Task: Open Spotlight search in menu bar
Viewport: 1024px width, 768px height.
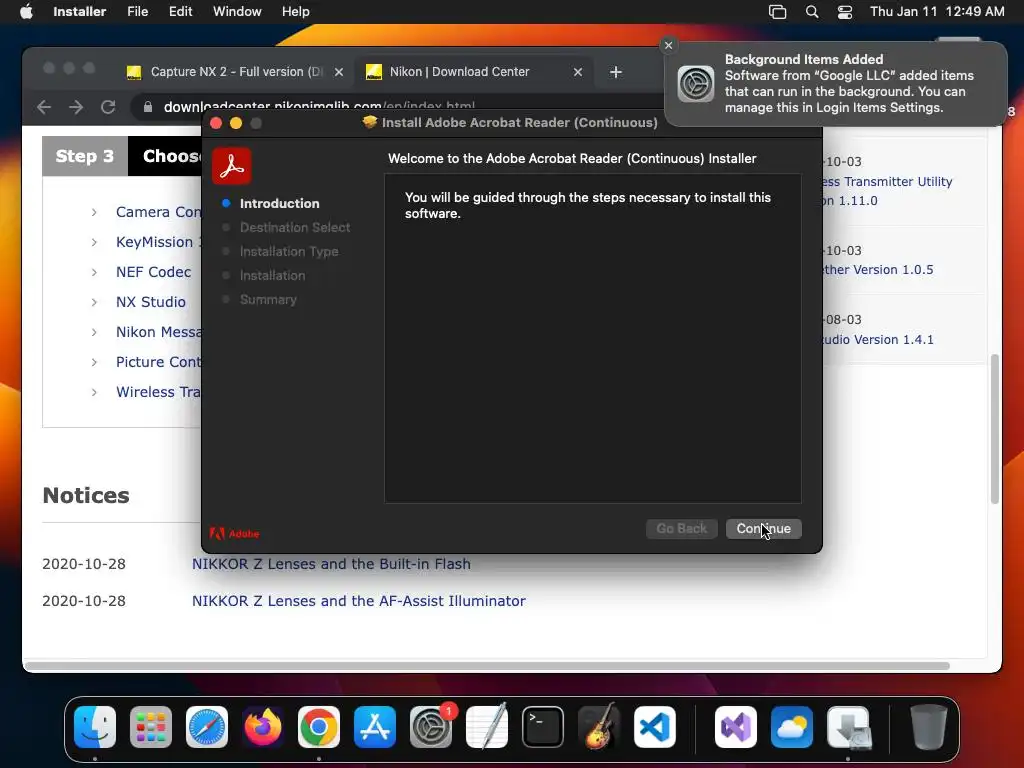Action: [812, 12]
